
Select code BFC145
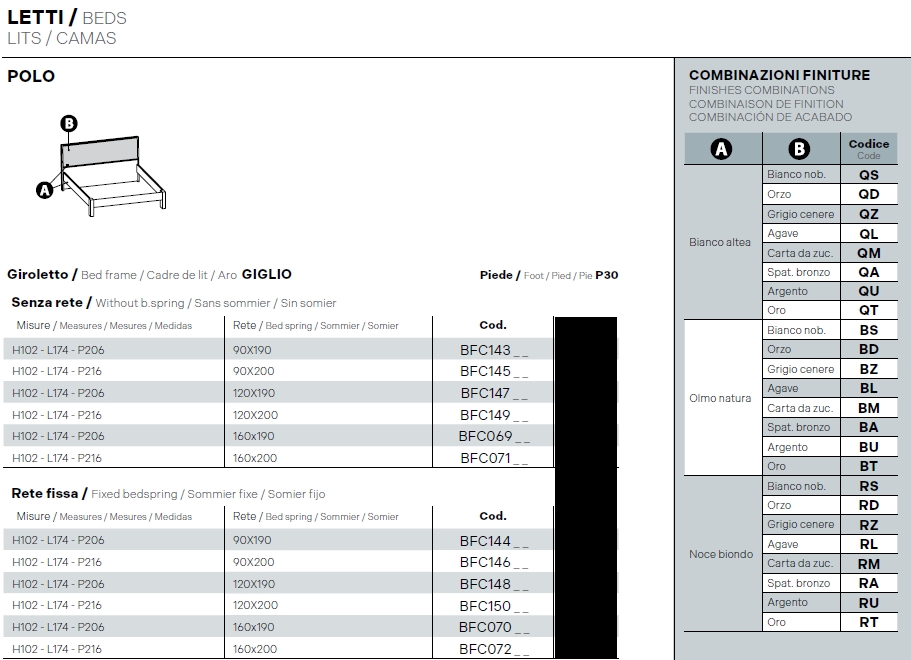point(494,371)
